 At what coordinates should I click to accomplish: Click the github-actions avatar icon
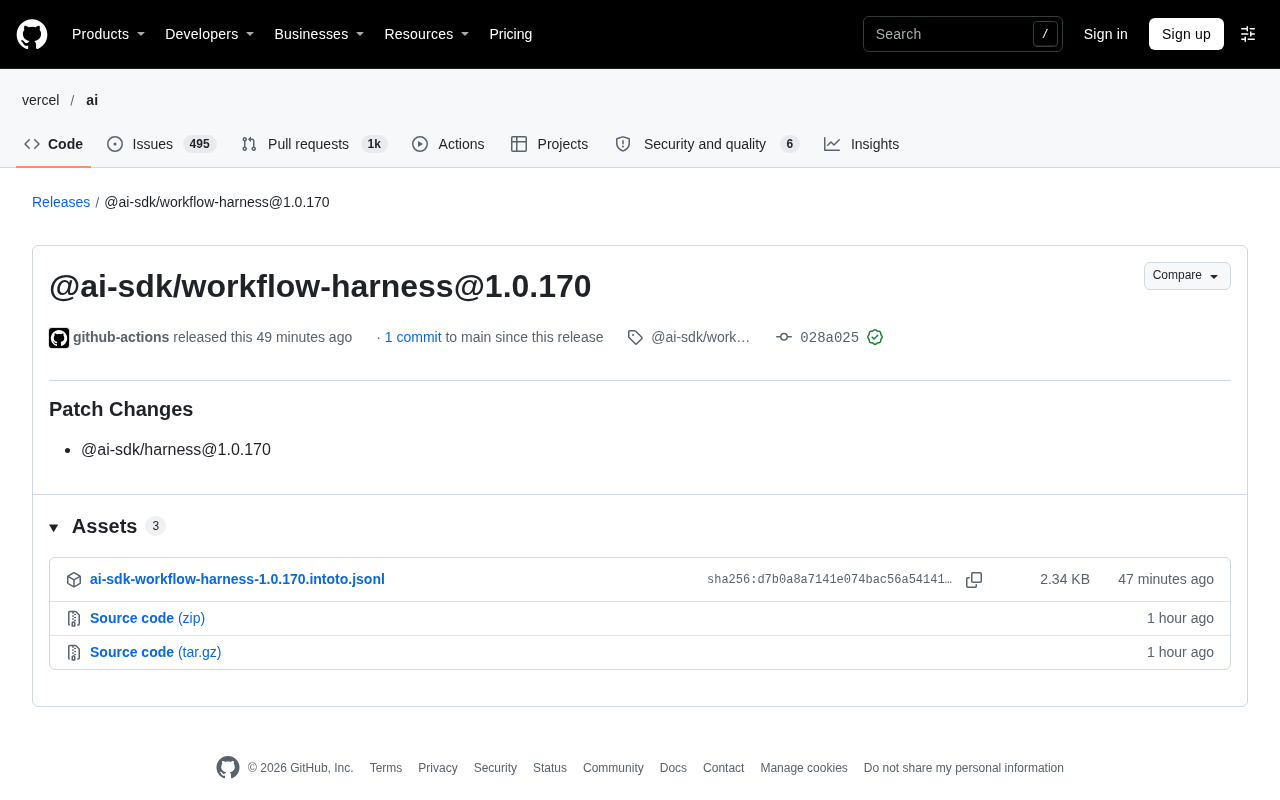point(59,338)
